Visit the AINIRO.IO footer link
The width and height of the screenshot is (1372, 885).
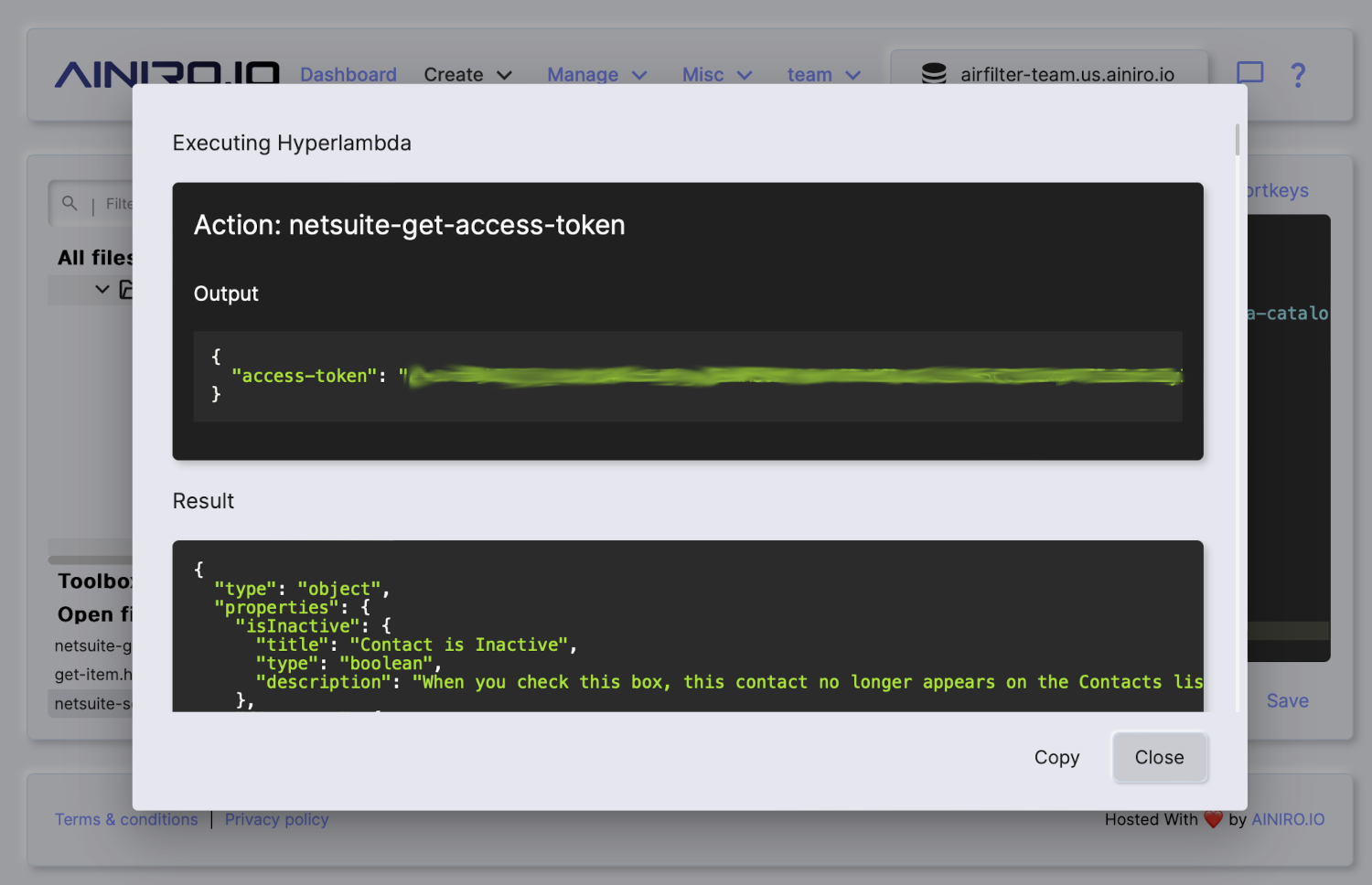[x=1287, y=819]
